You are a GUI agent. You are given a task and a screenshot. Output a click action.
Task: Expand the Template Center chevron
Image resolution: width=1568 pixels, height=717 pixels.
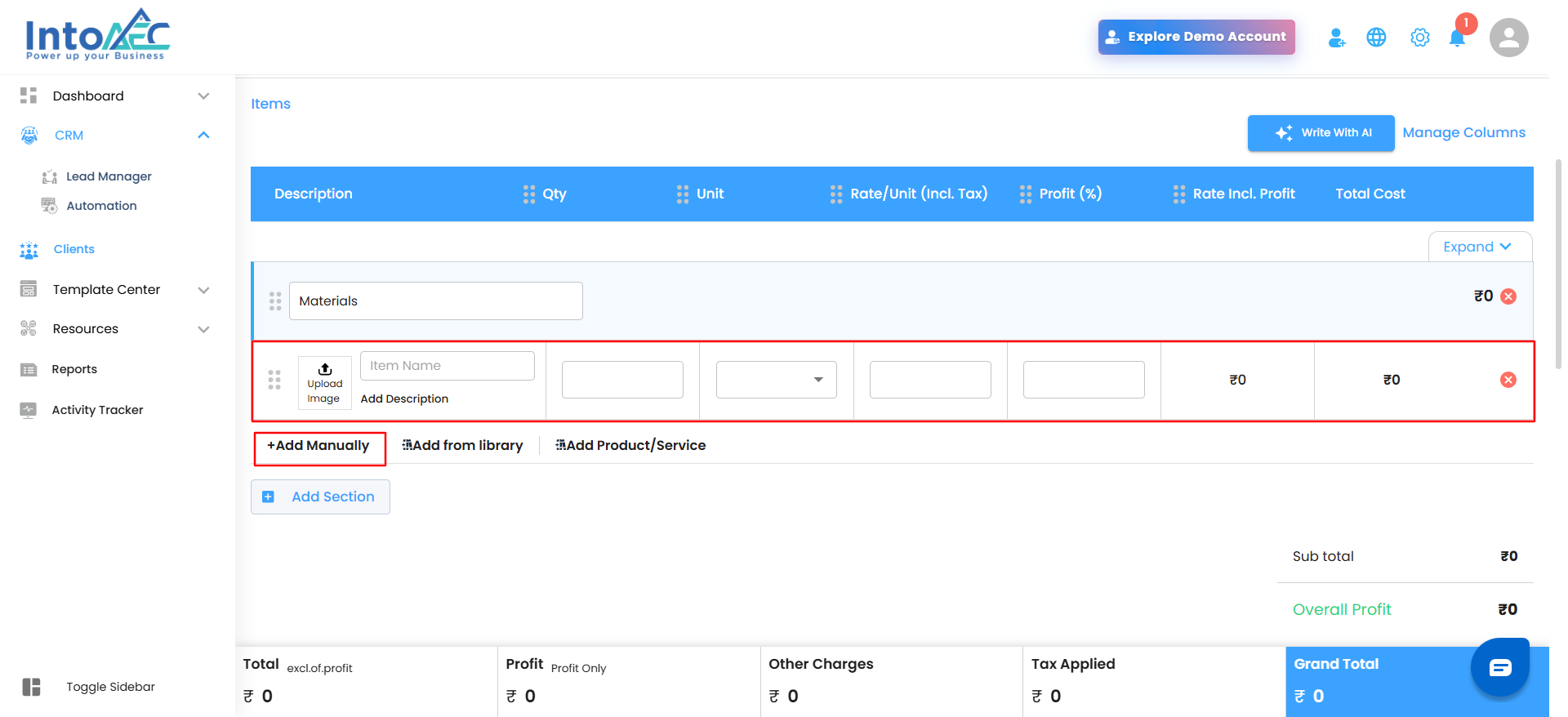(204, 290)
